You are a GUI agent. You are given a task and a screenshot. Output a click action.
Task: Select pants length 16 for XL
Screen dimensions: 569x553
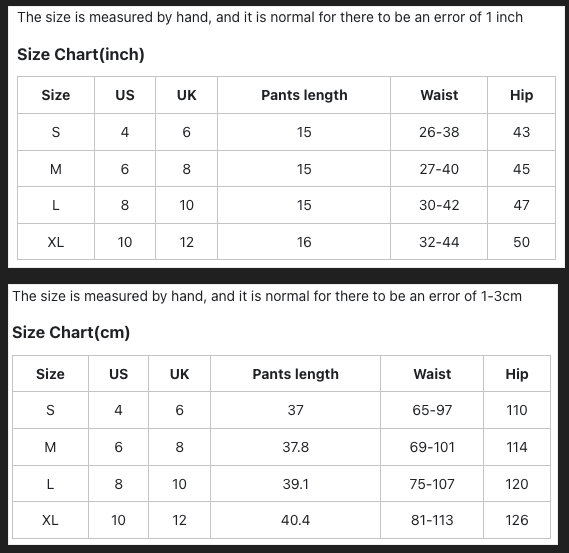click(304, 242)
